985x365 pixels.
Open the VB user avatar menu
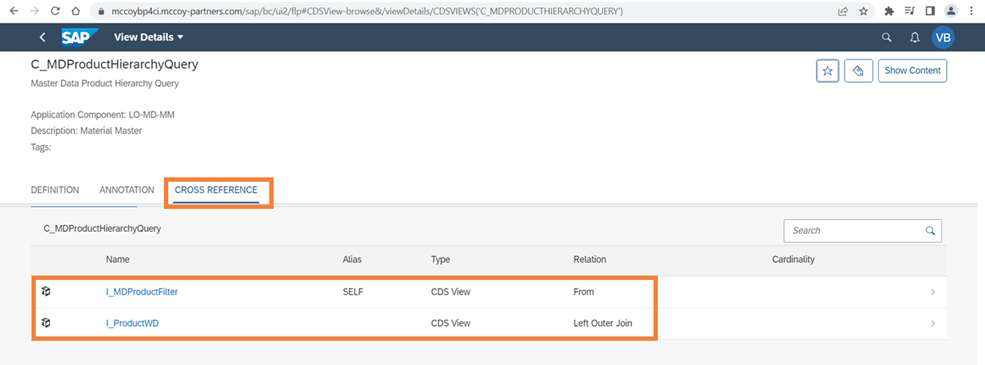(x=943, y=37)
